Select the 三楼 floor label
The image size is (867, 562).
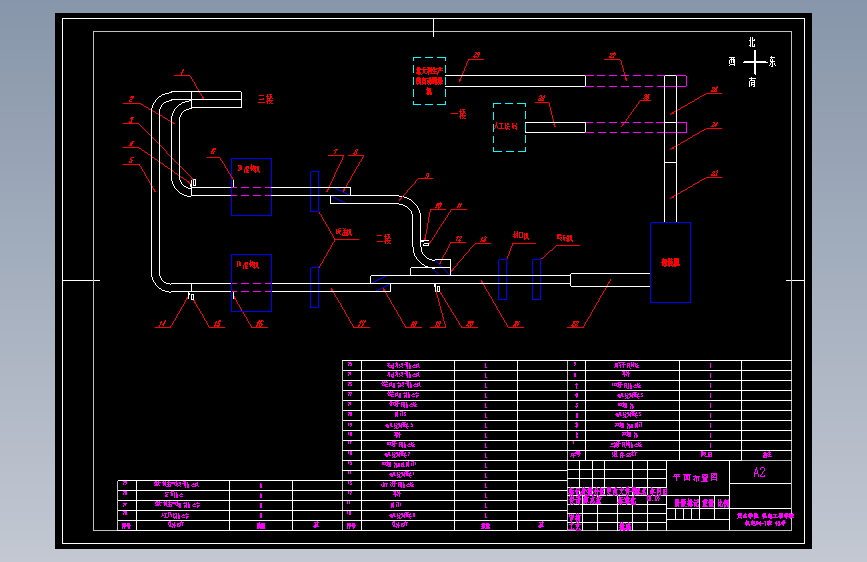click(x=265, y=99)
